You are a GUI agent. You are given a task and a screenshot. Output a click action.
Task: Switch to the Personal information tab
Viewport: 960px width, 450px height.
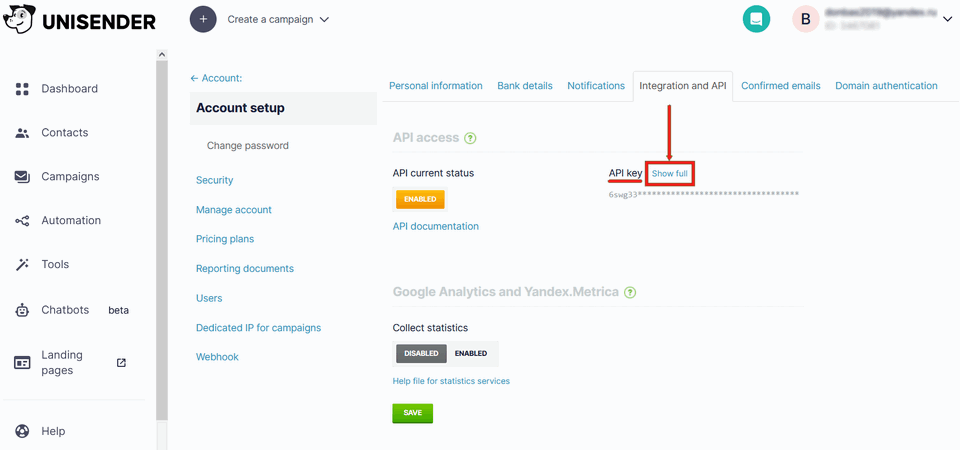click(x=435, y=86)
